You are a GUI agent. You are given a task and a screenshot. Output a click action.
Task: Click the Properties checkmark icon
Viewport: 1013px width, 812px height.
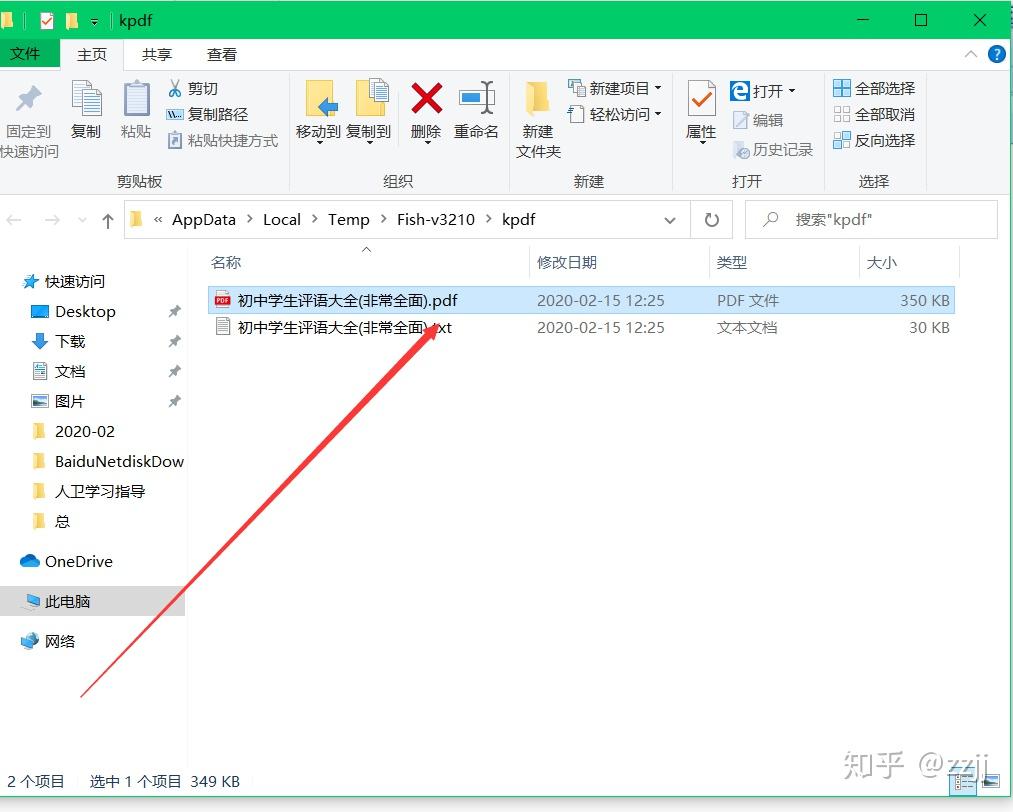coord(701,98)
